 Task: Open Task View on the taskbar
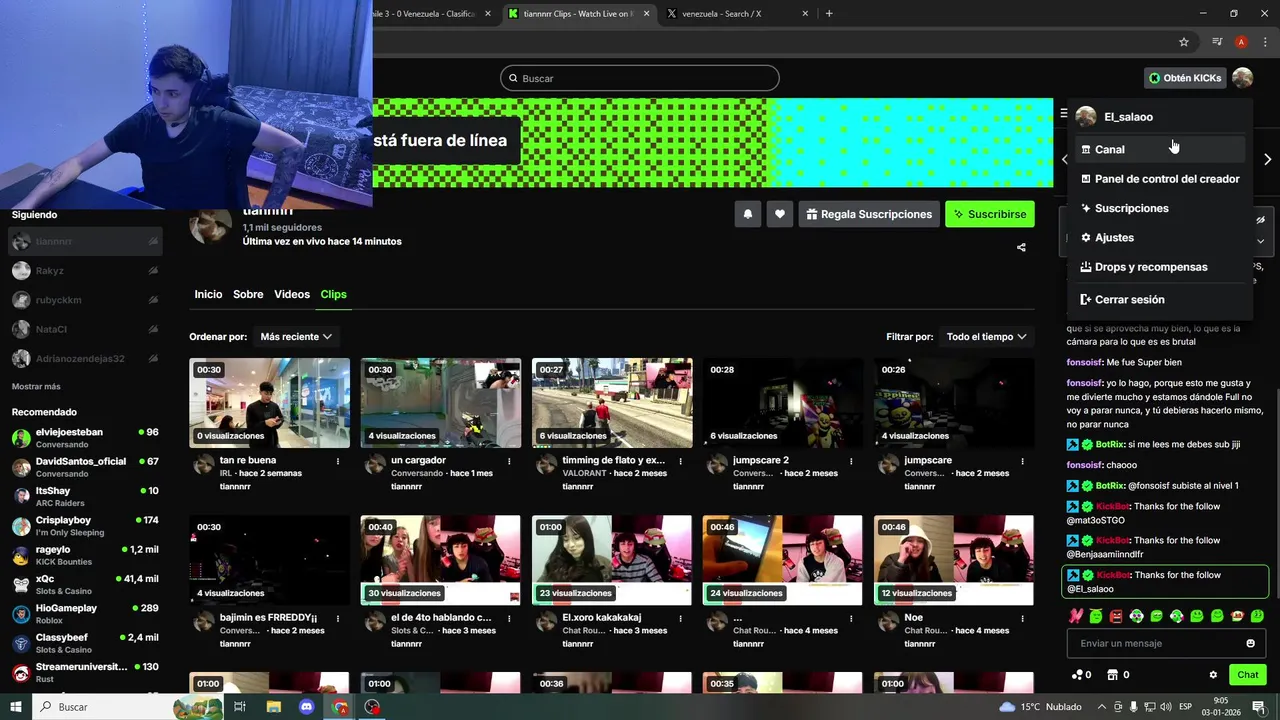tap(240, 707)
